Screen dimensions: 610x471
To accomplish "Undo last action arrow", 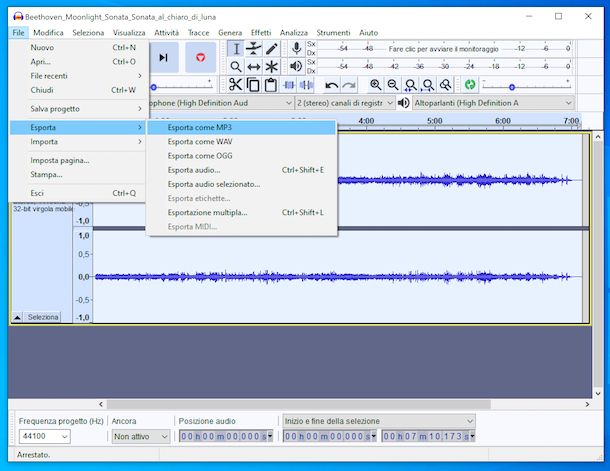I will tap(331, 85).
